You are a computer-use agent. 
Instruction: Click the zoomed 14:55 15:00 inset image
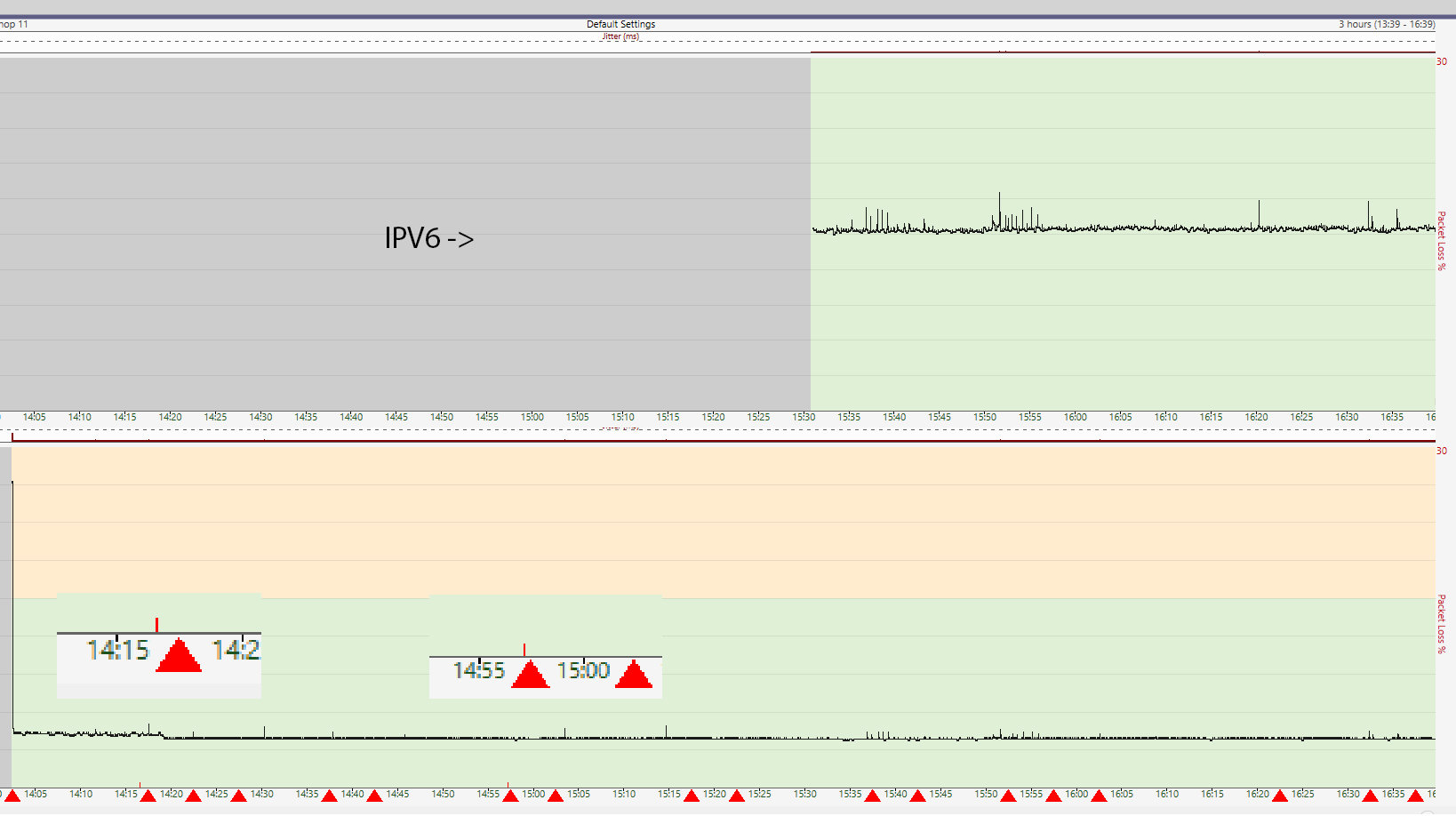click(546, 647)
